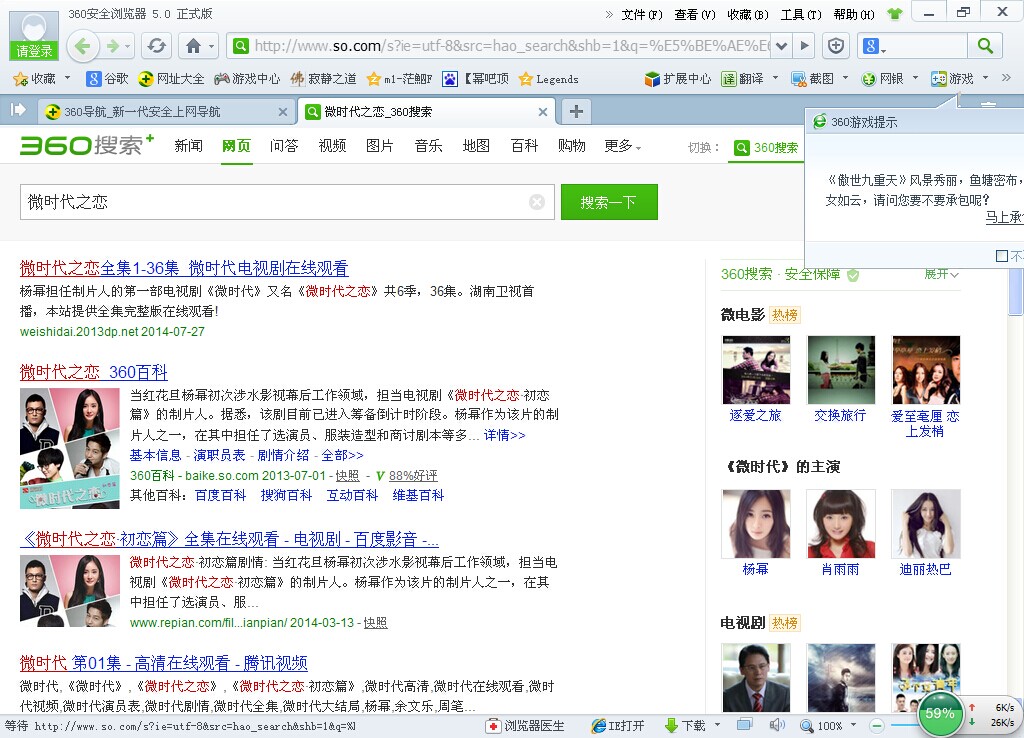Viewport: 1024px width, 738px height.
Task: Open the 网址大全 bookmark
Action: [171, 79]
